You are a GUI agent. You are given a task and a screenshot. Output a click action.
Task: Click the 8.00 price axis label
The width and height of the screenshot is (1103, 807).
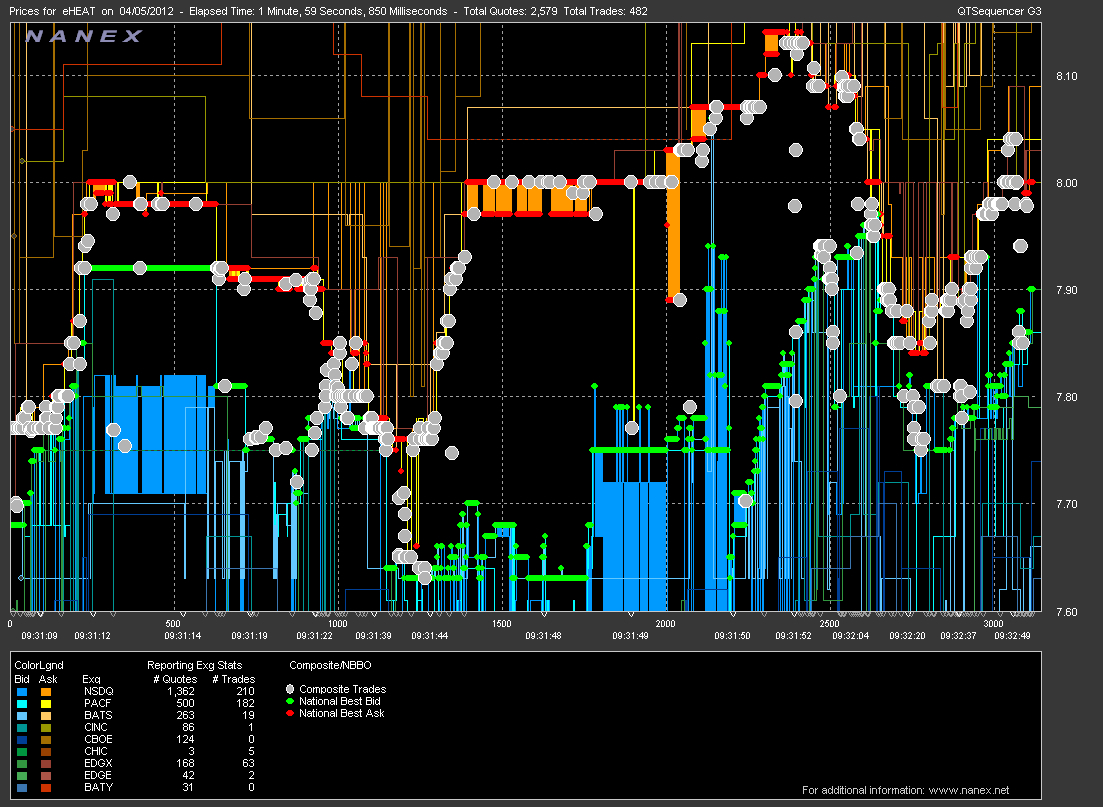coord(1066,183)
